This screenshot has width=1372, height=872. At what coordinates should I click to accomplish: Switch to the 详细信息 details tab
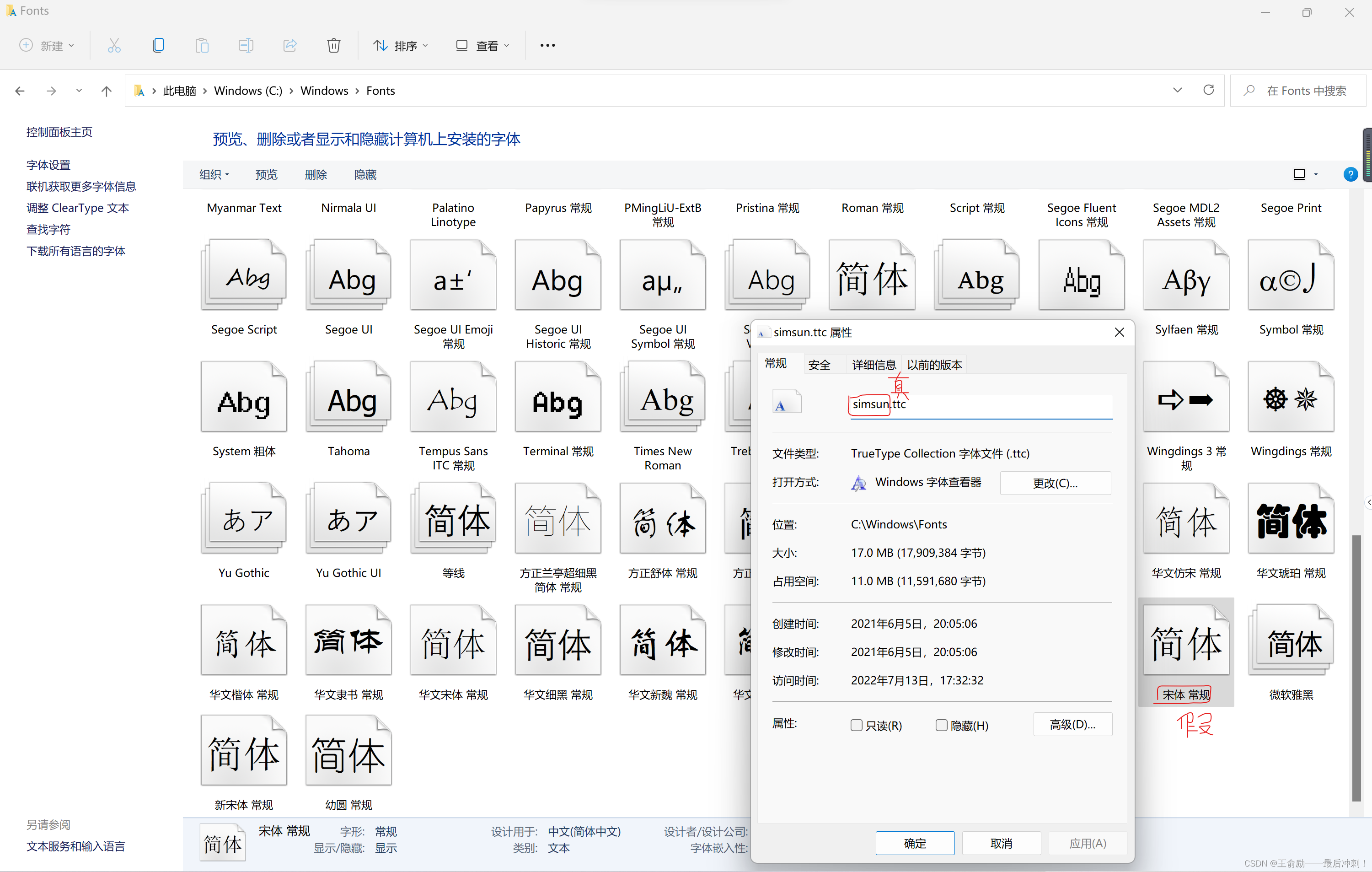coord(874,365)
